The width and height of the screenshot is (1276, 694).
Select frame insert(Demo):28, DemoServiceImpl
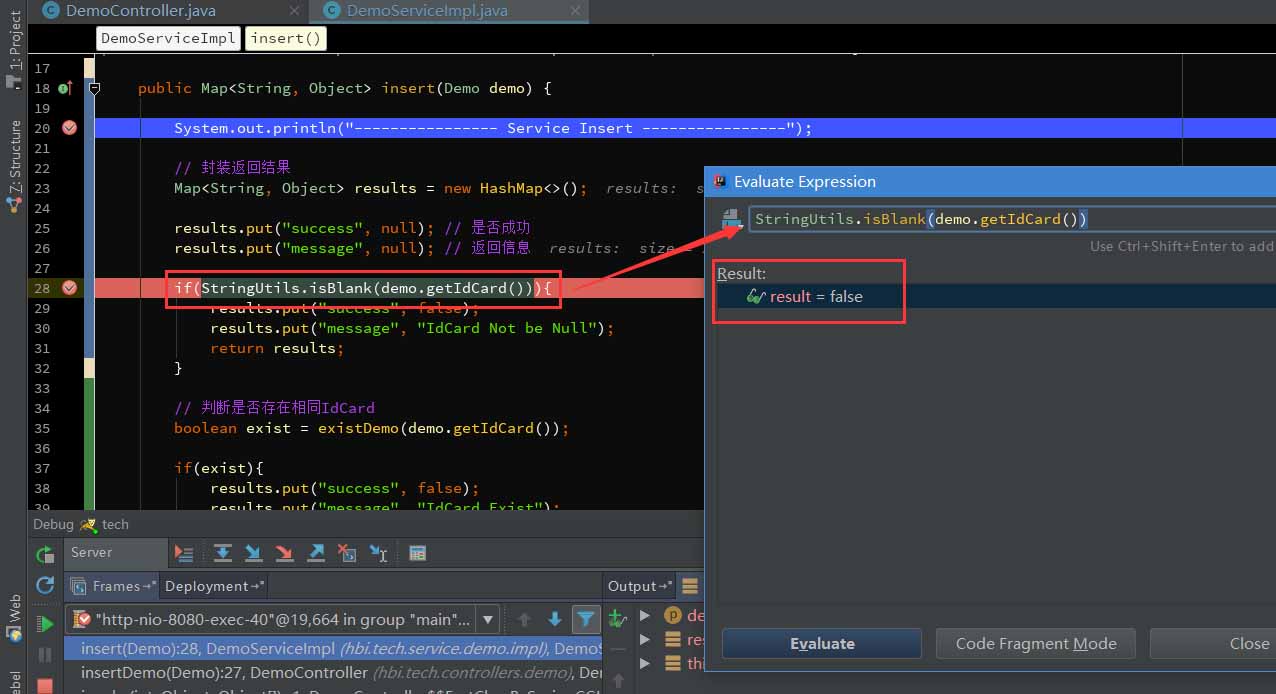point(333,648)
